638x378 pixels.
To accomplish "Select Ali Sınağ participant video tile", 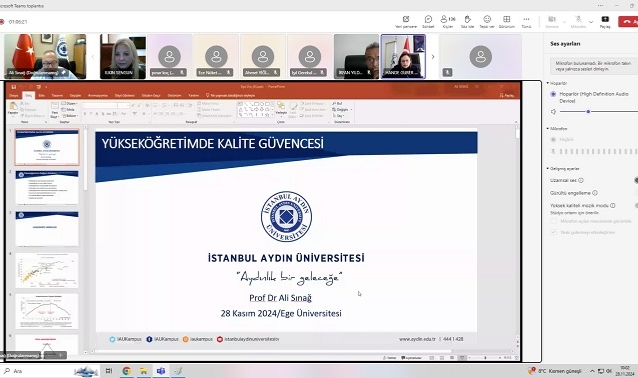I will (45, 56).
